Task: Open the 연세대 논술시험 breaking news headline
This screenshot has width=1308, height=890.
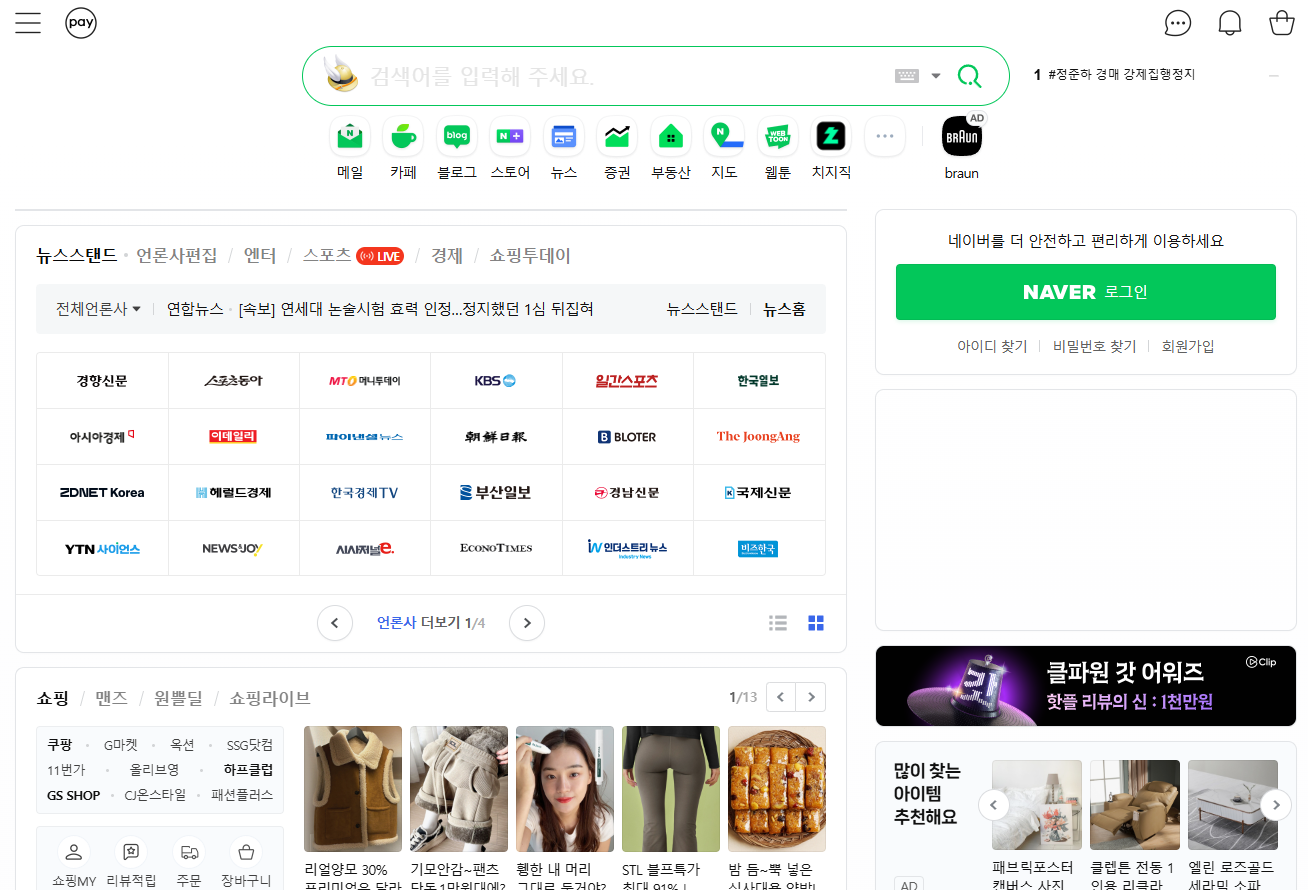Action: coord(416,309)
